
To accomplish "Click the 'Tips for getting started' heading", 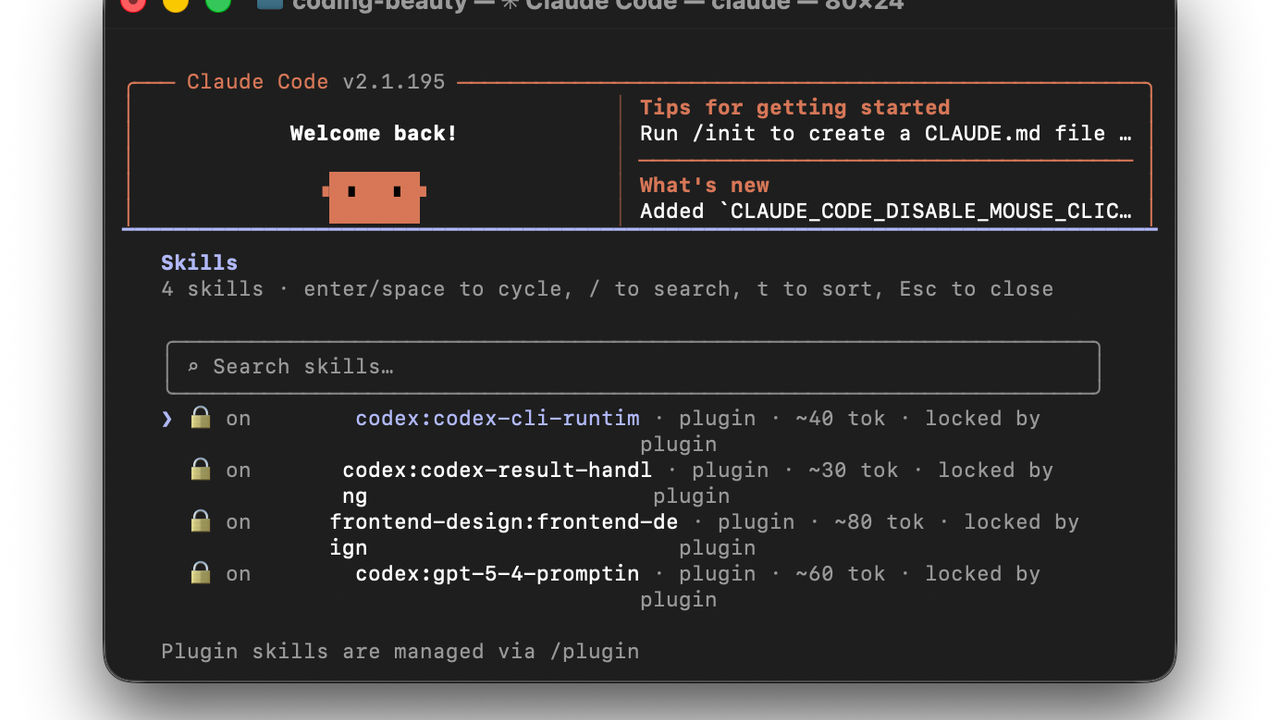I will pos(795,107).
